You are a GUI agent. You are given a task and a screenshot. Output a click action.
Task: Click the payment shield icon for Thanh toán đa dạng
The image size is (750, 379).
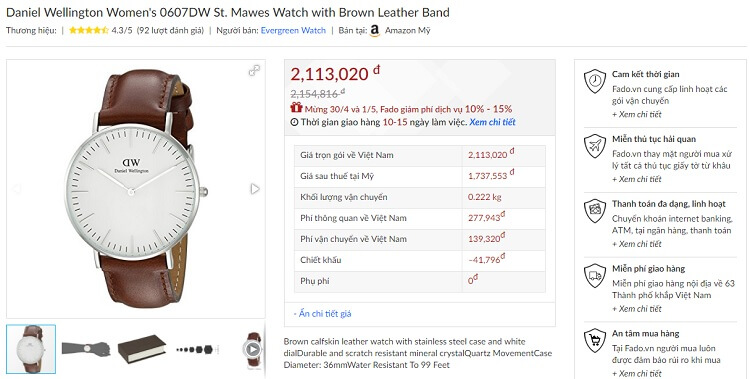point(595,211)
